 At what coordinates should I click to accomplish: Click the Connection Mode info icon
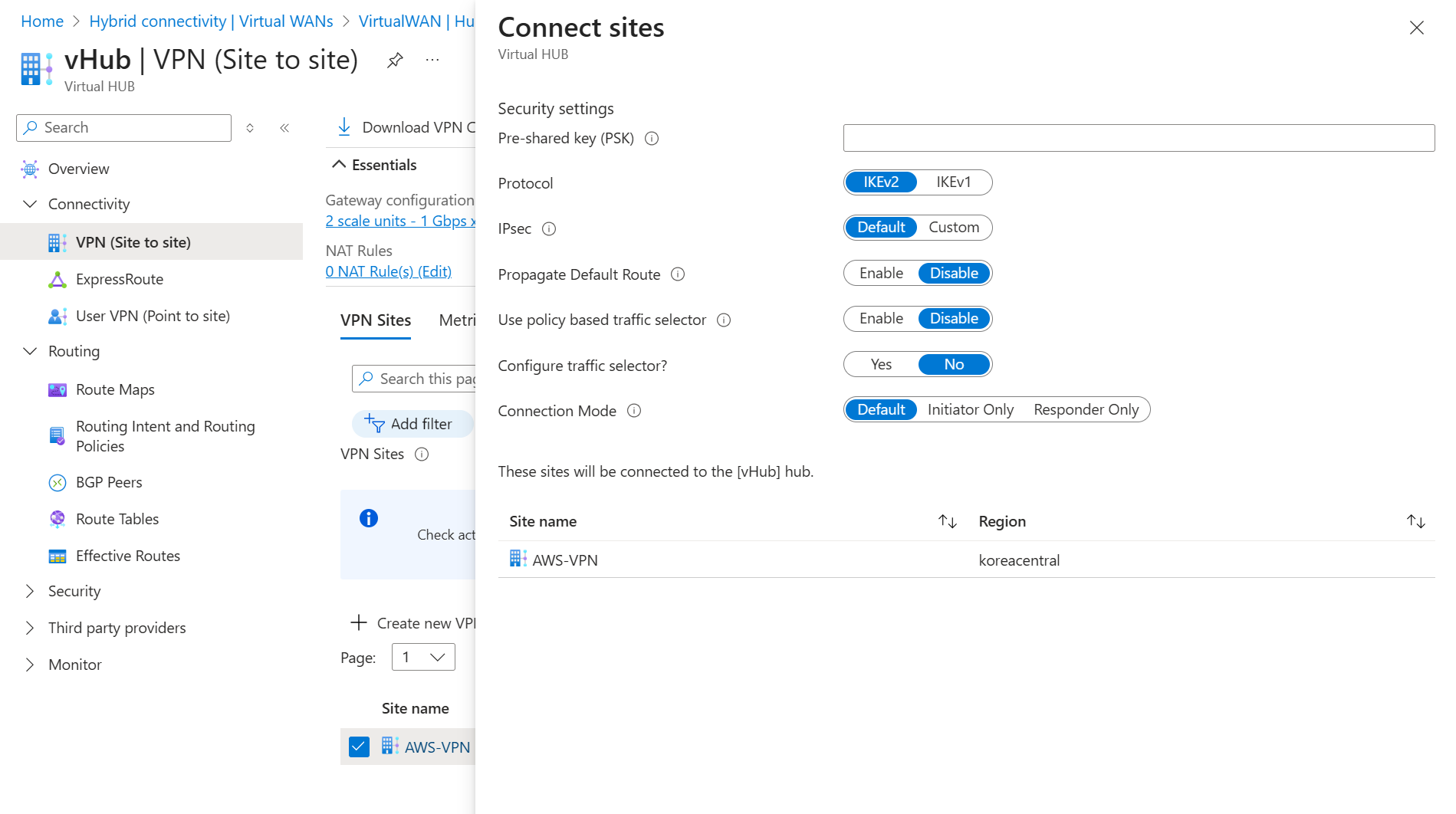tap(634, 412)
